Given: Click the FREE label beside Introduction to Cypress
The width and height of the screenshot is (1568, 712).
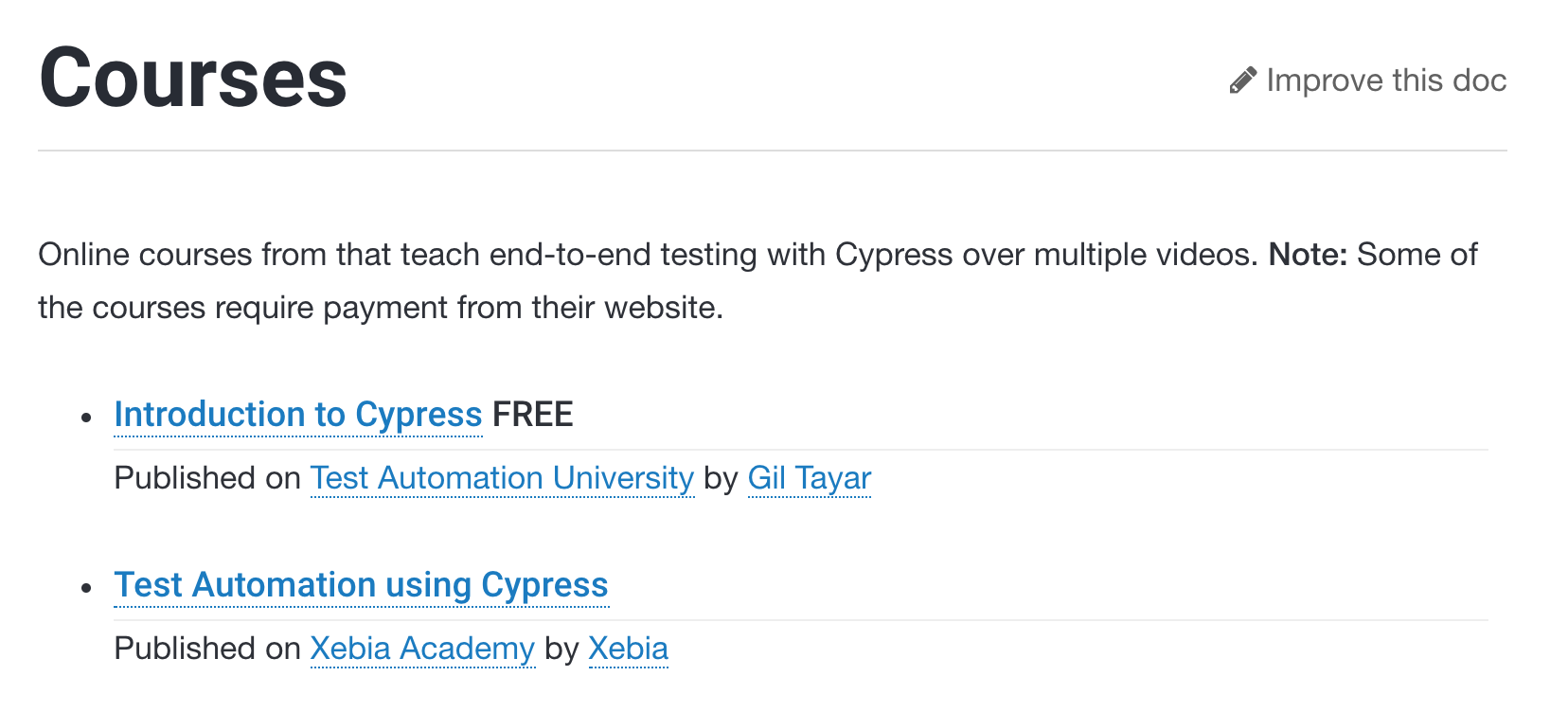Looking at the screenshot, I should (x=533, y=415).
